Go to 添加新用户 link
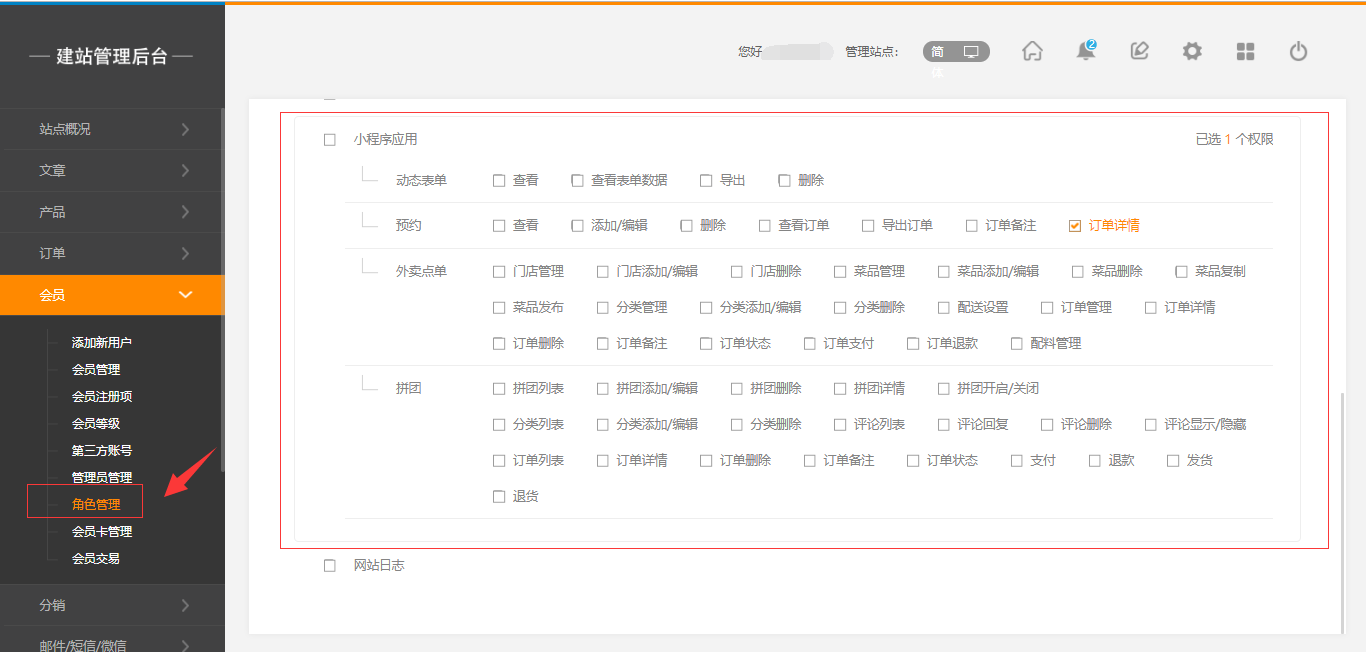 (x=102, y=342)
